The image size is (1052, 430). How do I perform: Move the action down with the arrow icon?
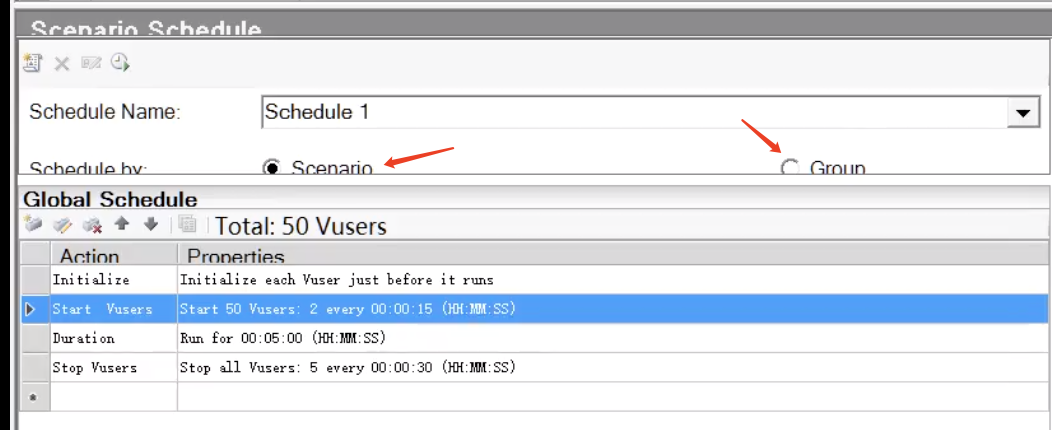click(151, 224)
